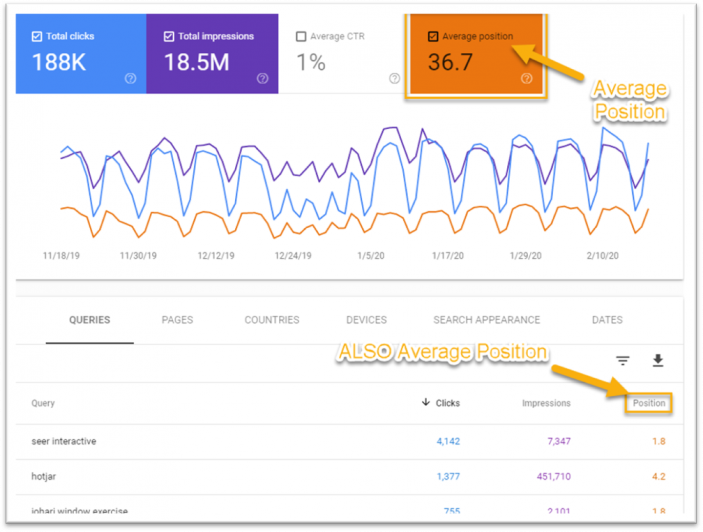Uncheck the Total impressions checkbox
Image resolution: width=703 pixels, height=532 pixels.
click(169, 36)
